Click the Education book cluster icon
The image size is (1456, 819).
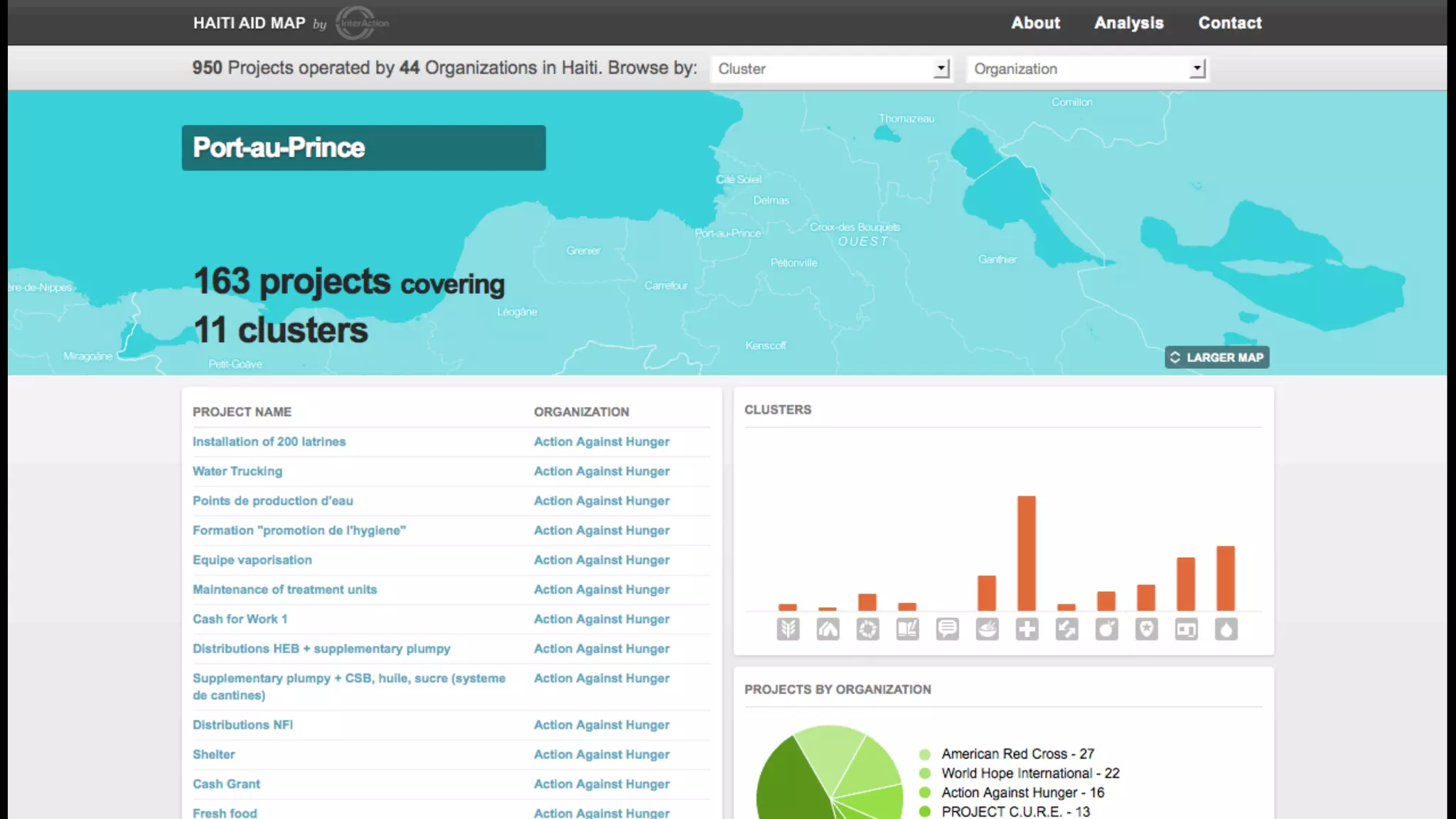[907, 629]
